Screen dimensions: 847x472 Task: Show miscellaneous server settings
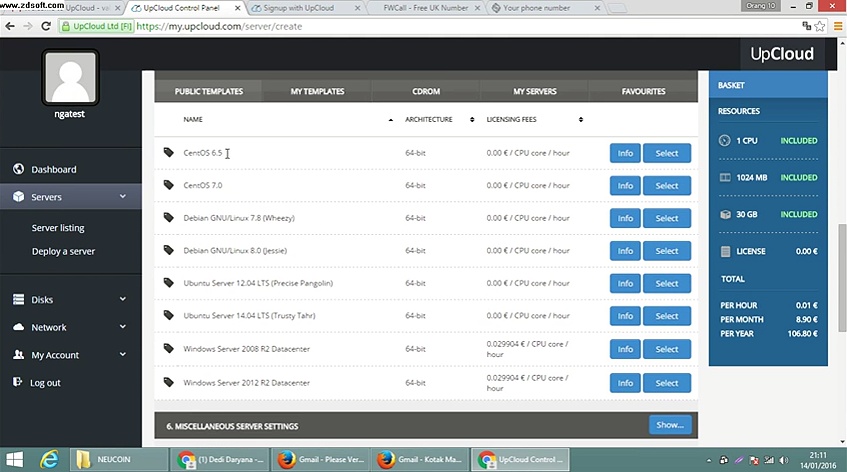click(x=670, y=425)
